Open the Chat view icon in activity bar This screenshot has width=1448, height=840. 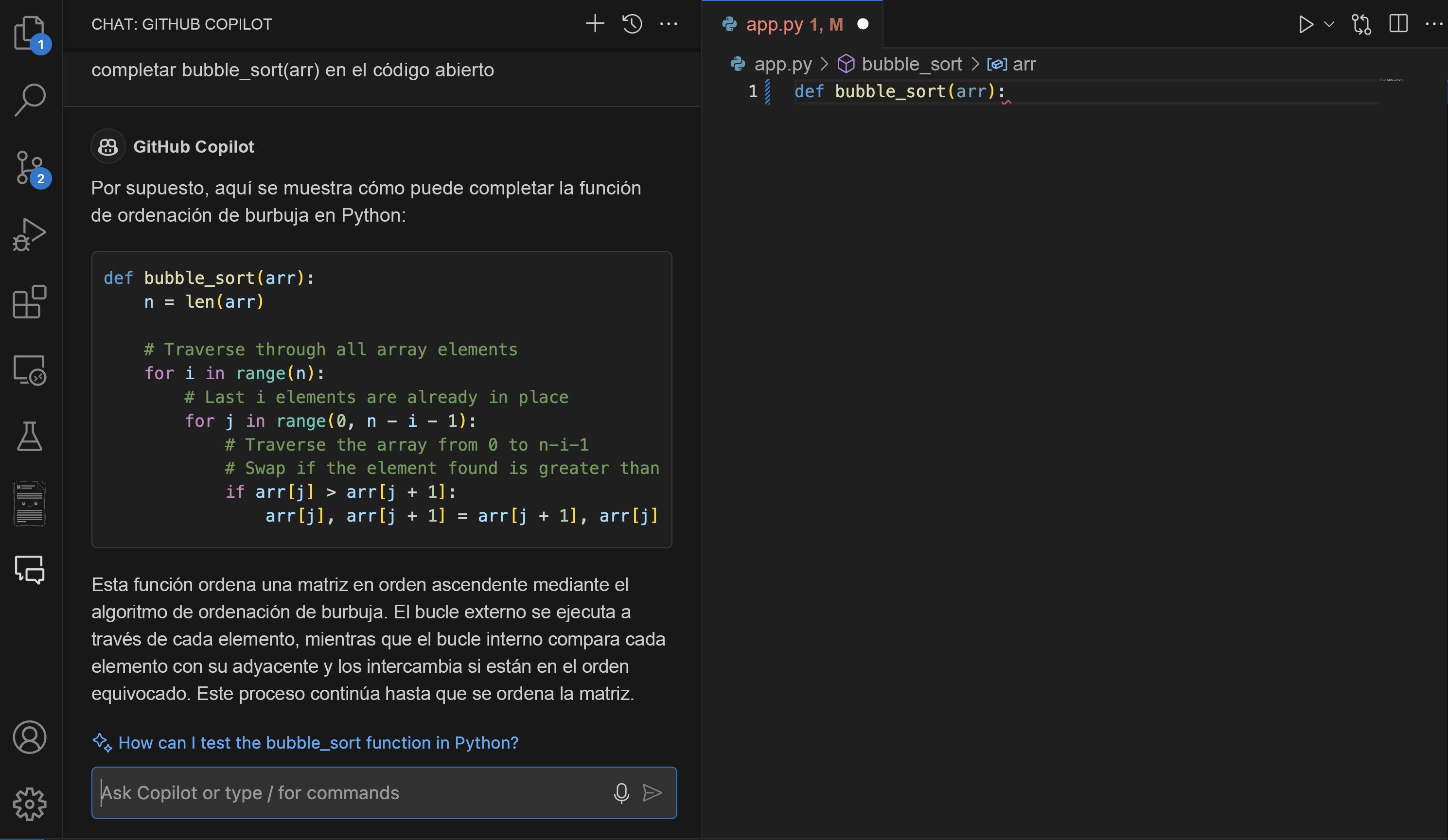(x=29, y=570)
